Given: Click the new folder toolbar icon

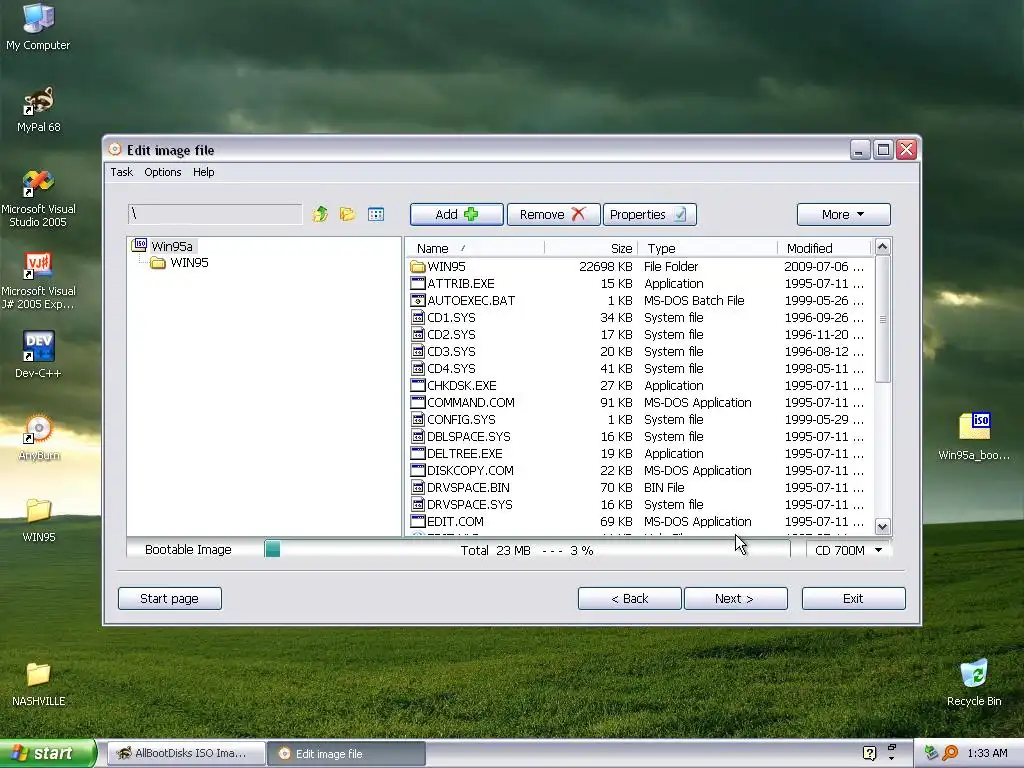Looking at the screenshot, I should pyautogui.click(x=347, y=214).
